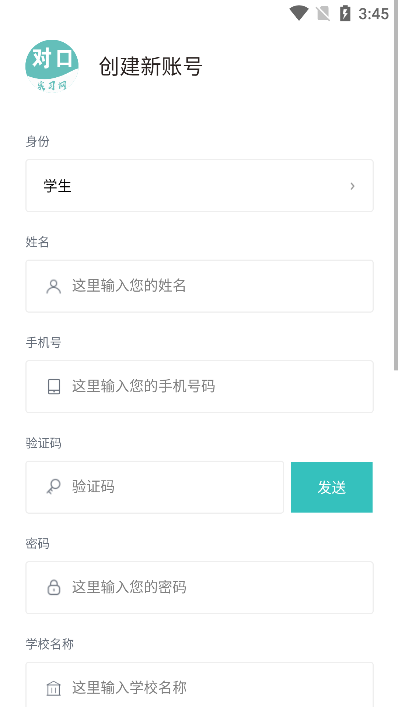Click the school building icon in 学校名称 field
Image resolution: width=398 pixels, height=707 pixels.
pos(54,688)
